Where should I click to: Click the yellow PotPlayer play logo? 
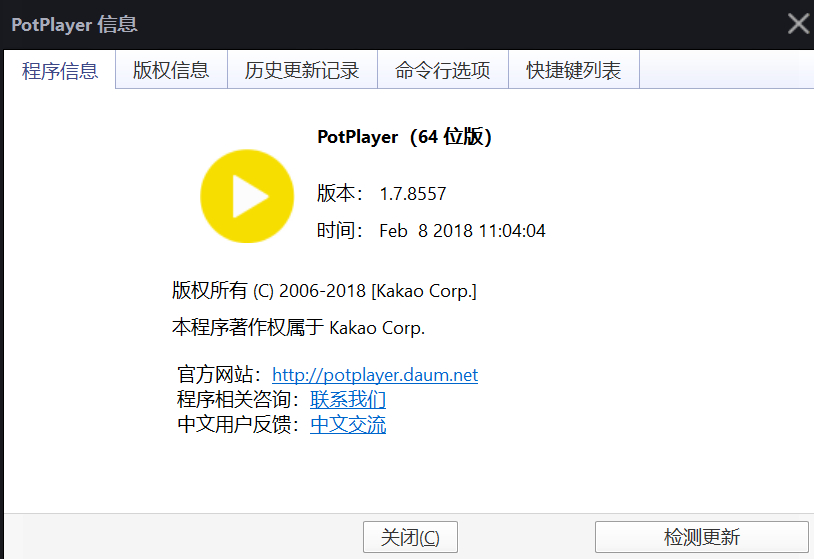click(247, 196)
